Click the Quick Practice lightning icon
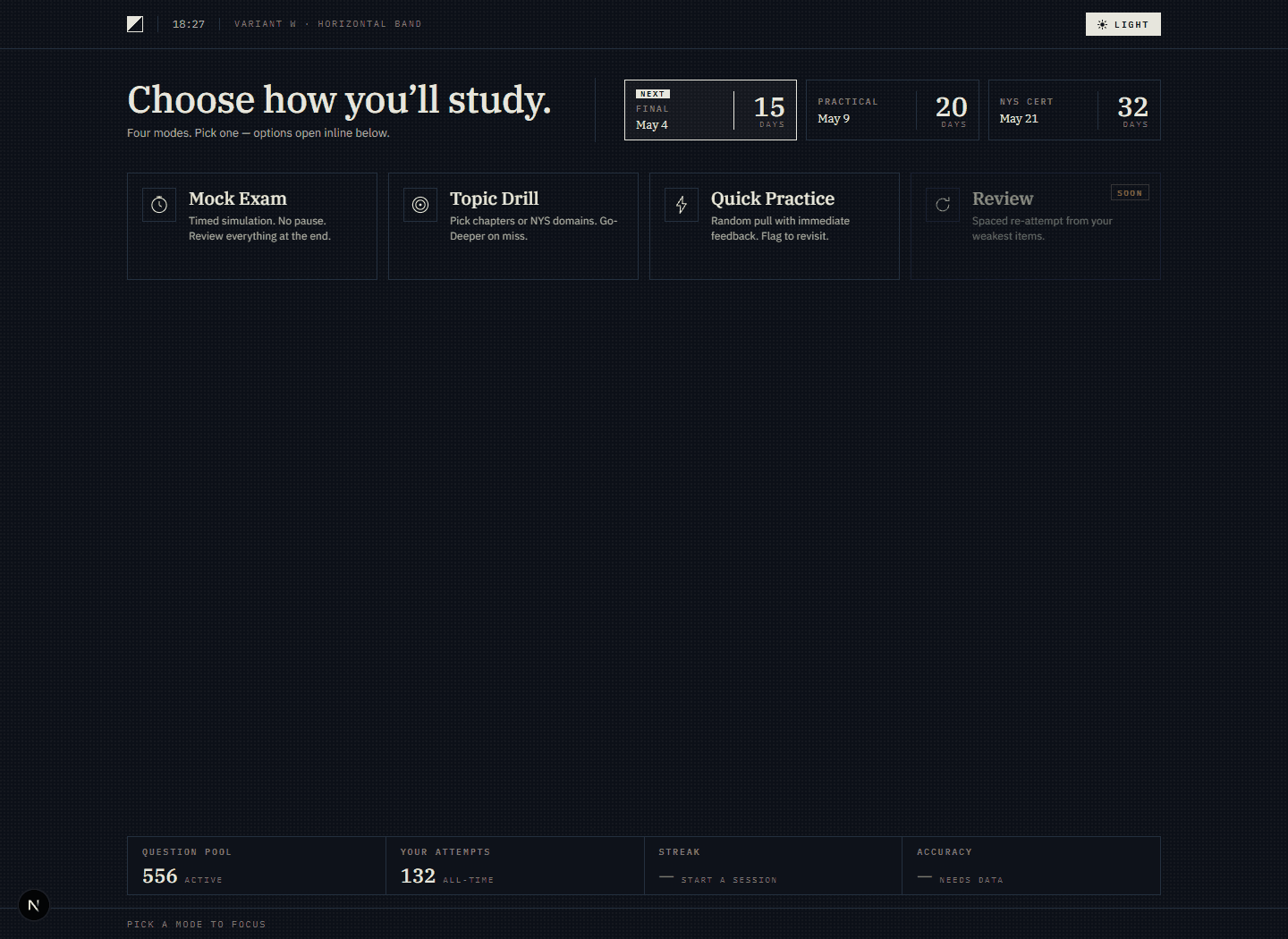Viewport: 1288px width, 939px height. coord(682,205)
